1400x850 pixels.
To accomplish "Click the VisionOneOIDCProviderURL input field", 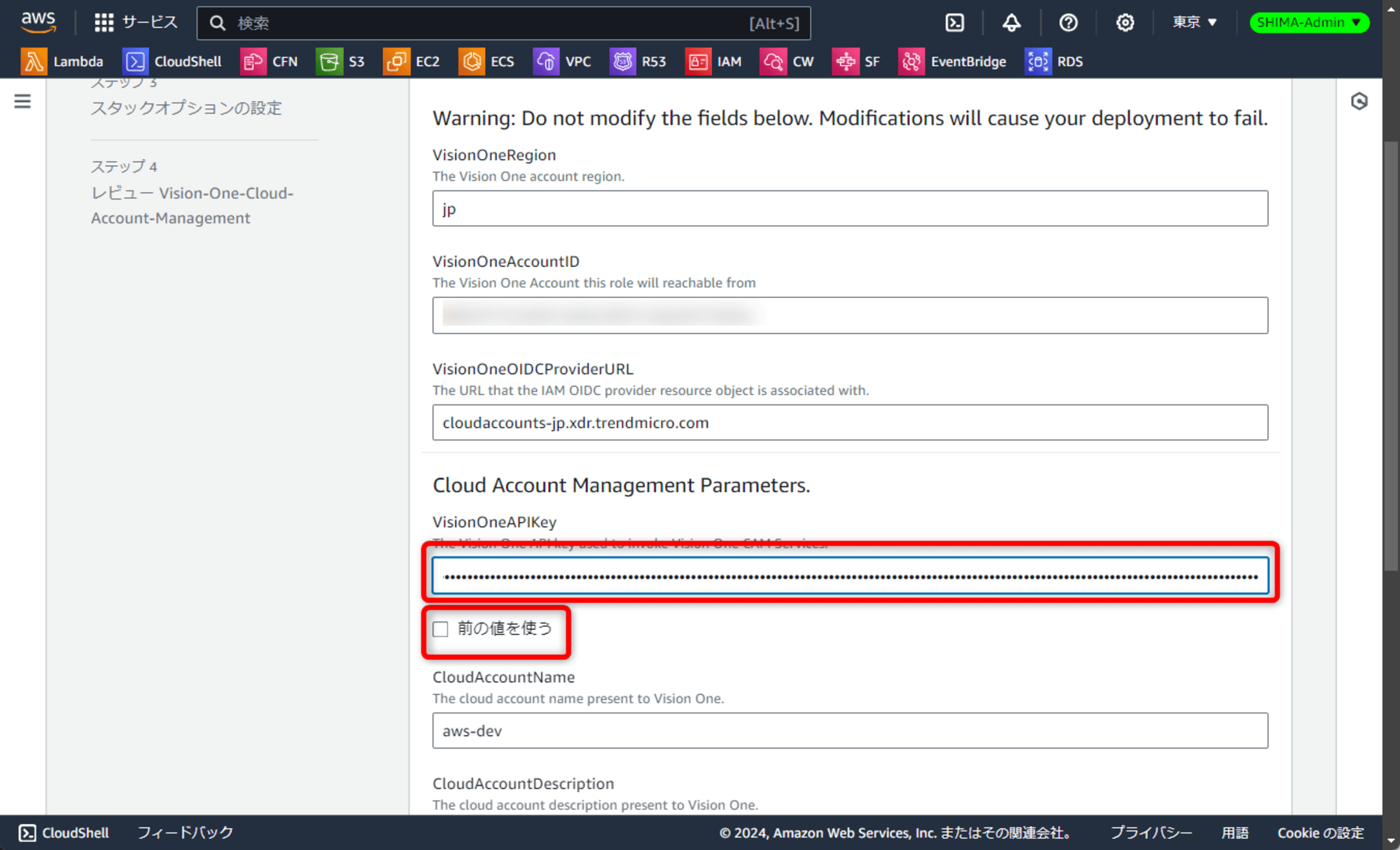I will pyautogui.click(x=850, y=423).
